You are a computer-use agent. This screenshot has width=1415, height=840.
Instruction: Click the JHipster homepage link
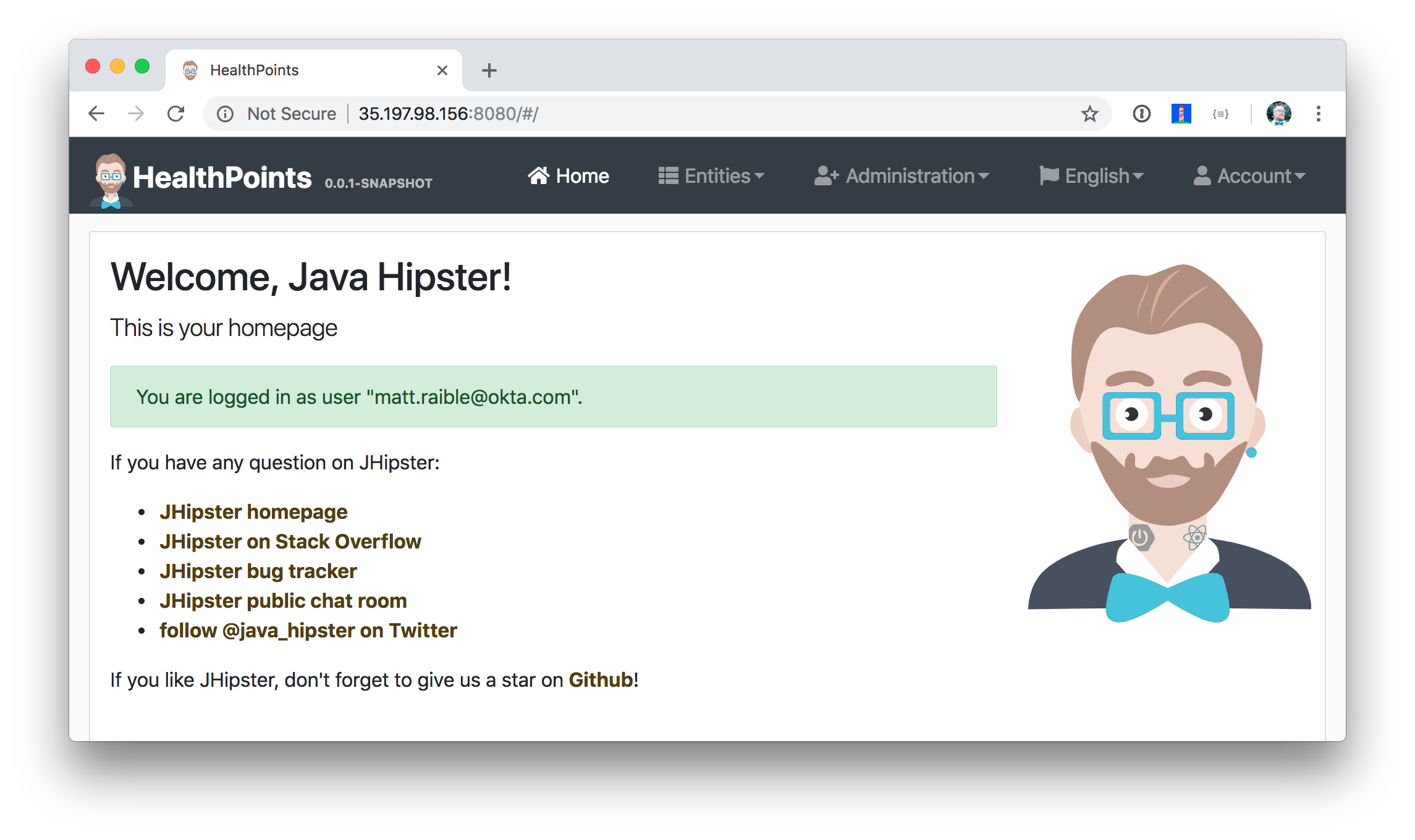pos(253,511)
